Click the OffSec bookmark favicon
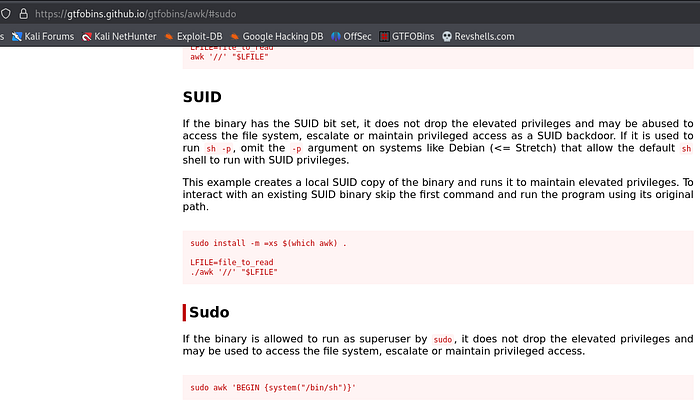 tap(336, 37)
